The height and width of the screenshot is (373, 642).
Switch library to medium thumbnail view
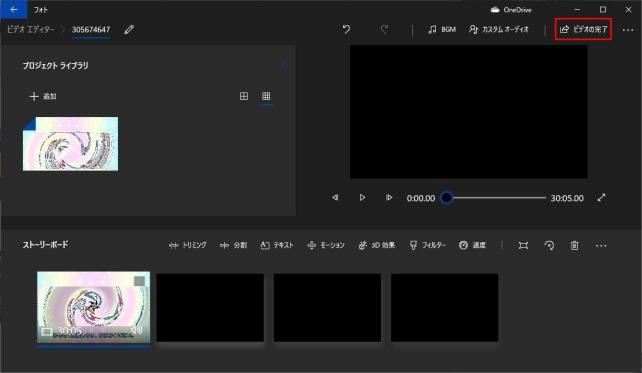pyautogui.click(x=244, y=96)
